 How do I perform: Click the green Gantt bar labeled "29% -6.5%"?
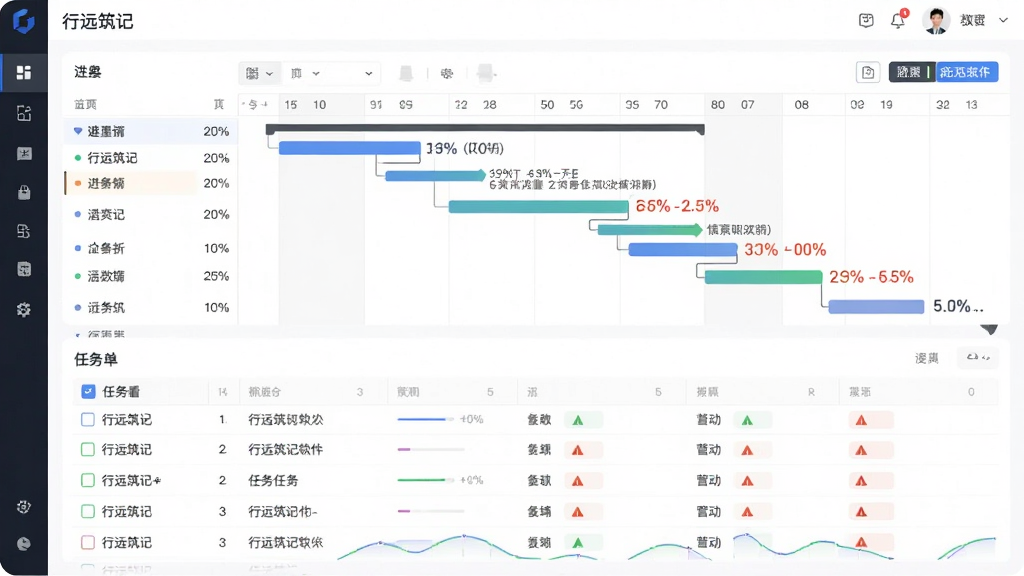763,277
